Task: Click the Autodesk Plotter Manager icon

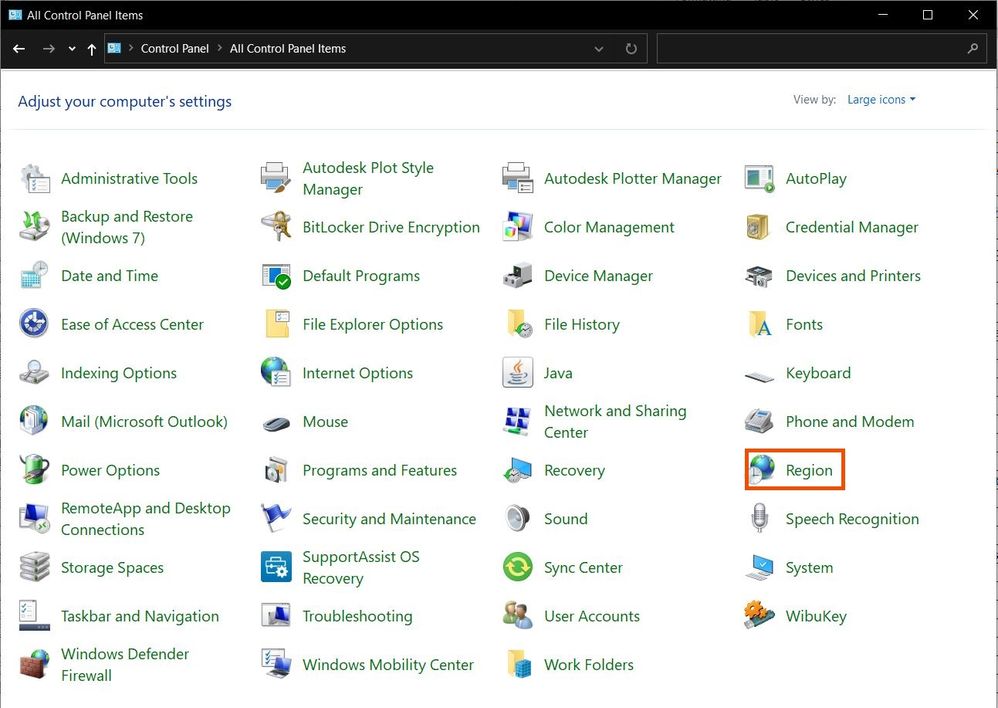Action: (517, 179)
